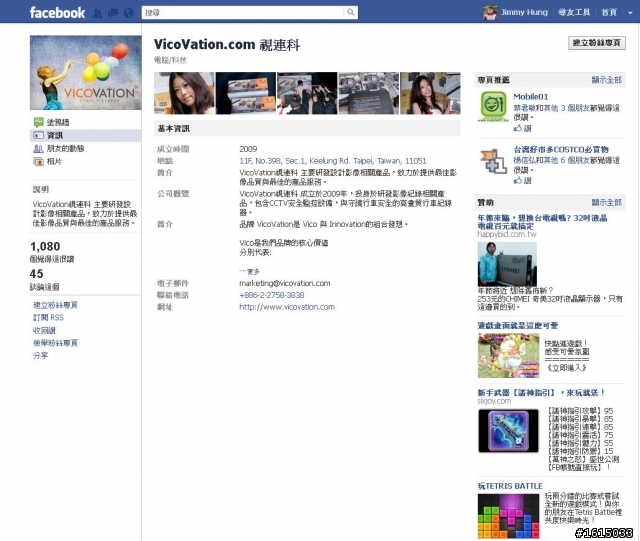Screen dimensions: 640x541
Task: Click report page link in sidebar
Action: [x=55, y=343]
